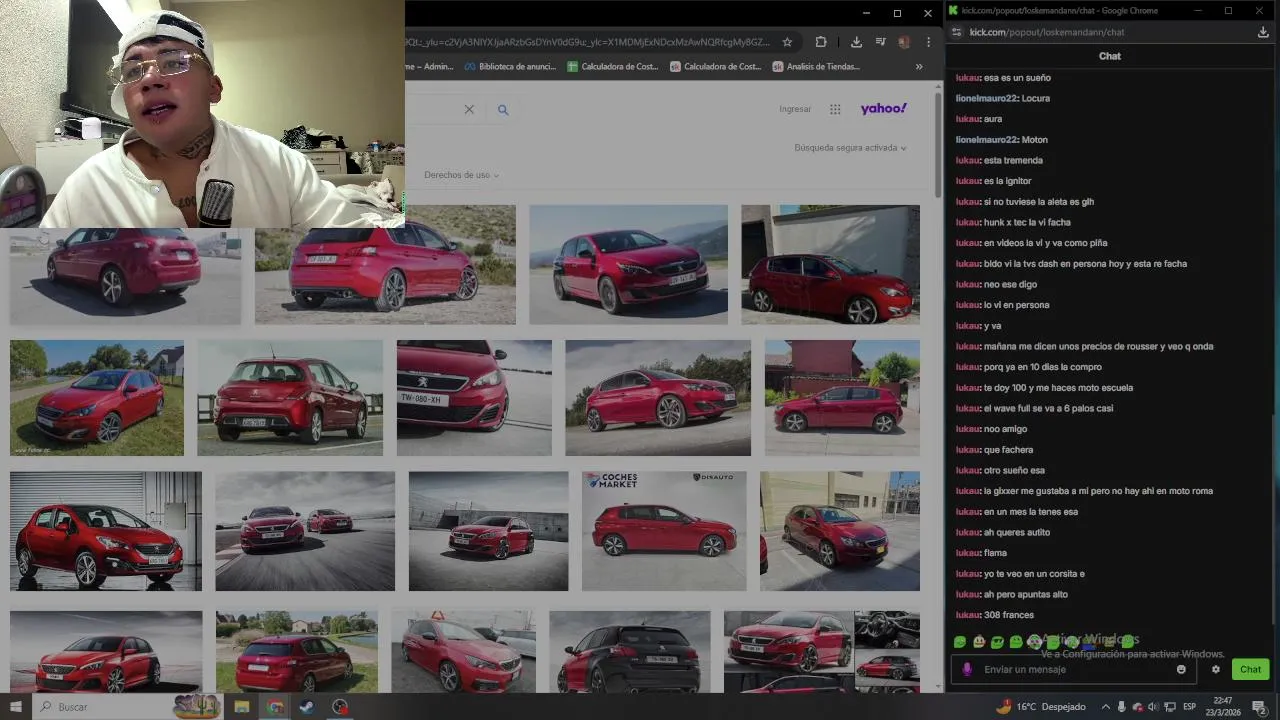
Task: Open the black and red Peugeot thumbnail
Action: click(629, 651)
